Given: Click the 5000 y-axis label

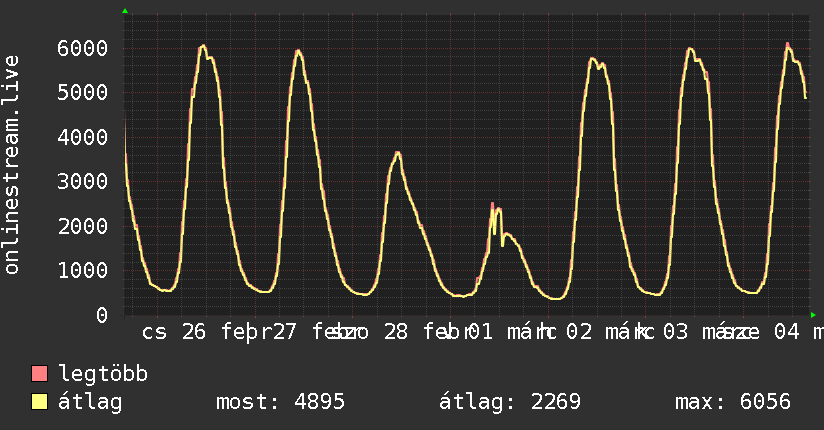Looking at the screenshot, I should [x=83, y=93].
